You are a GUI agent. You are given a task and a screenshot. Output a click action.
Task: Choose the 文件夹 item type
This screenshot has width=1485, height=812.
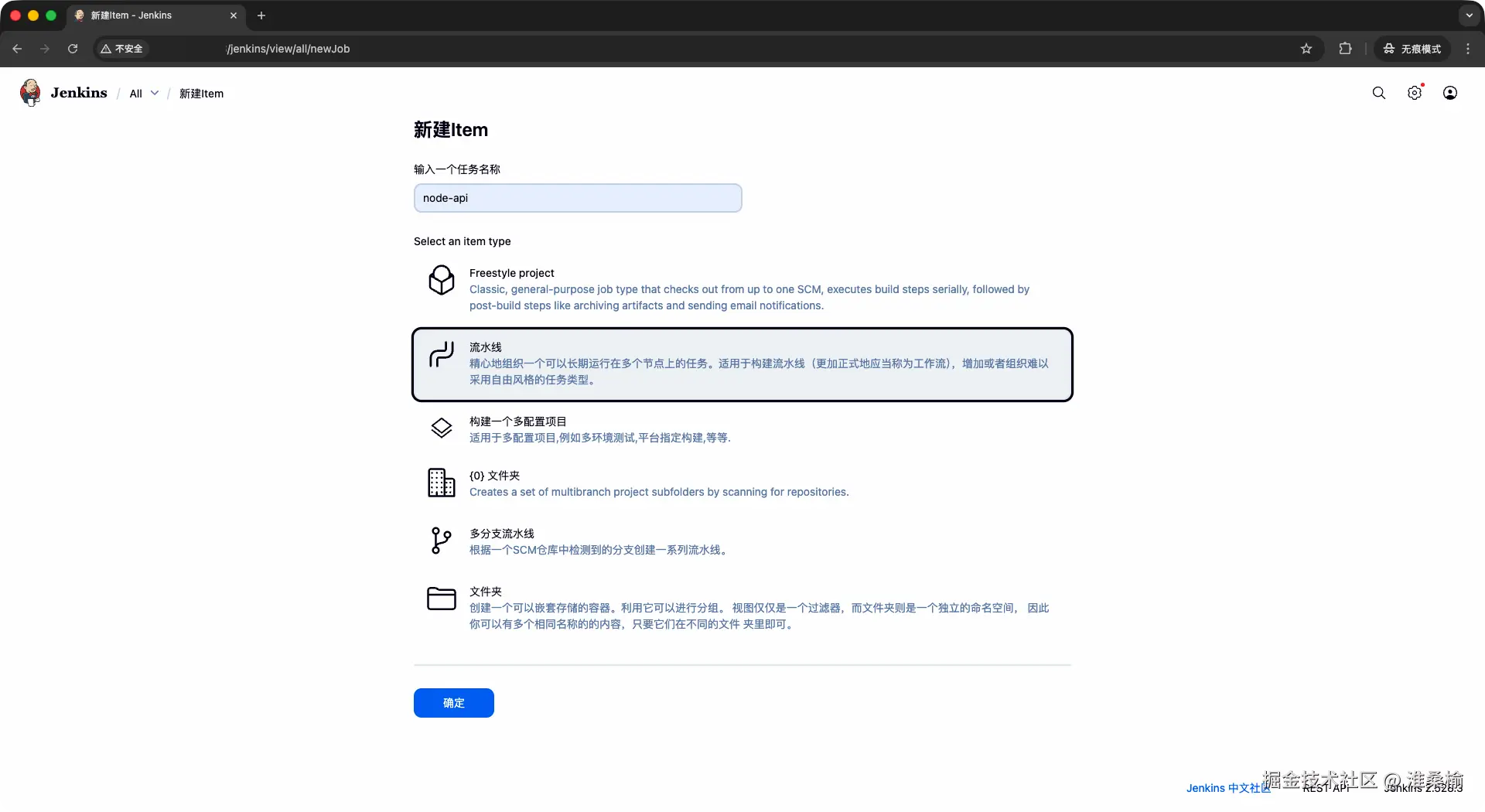point(742,608)
